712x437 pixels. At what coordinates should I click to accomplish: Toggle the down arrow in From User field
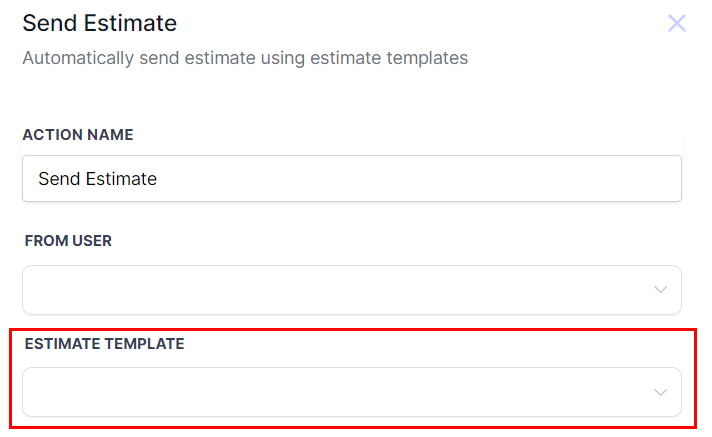click(660, 290)
